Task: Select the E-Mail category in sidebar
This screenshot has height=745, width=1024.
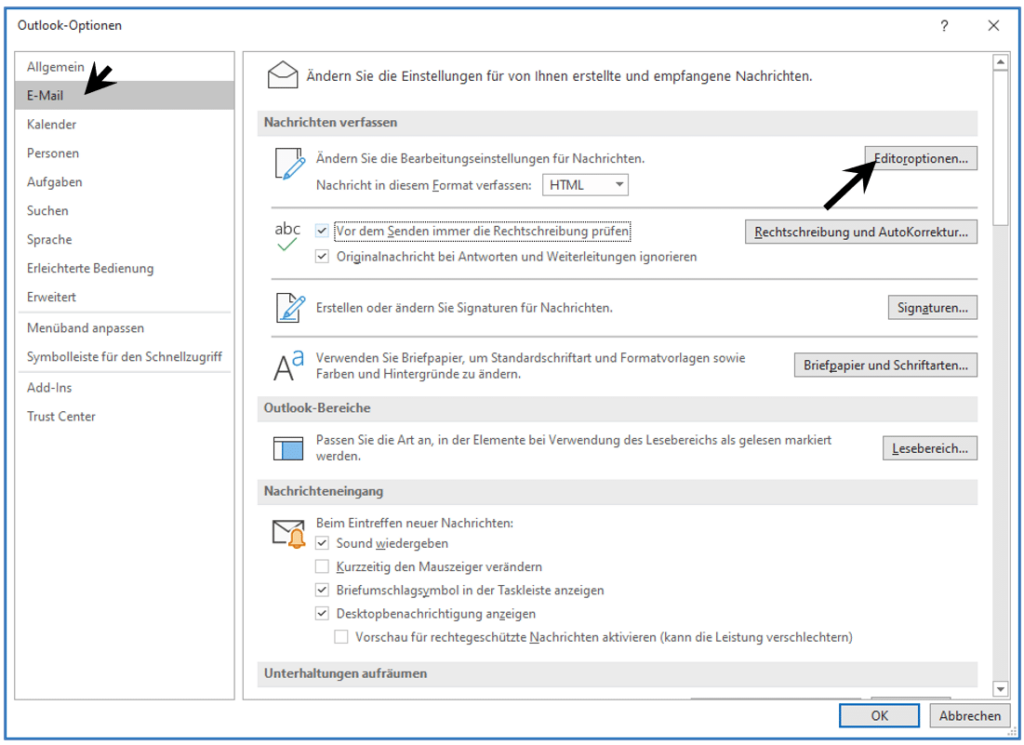Action: (124, 95)
